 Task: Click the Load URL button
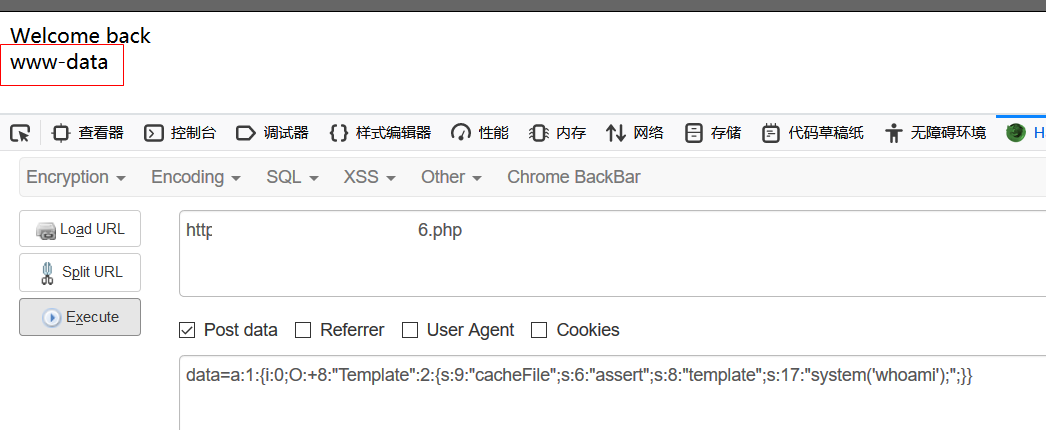point(80,229)
